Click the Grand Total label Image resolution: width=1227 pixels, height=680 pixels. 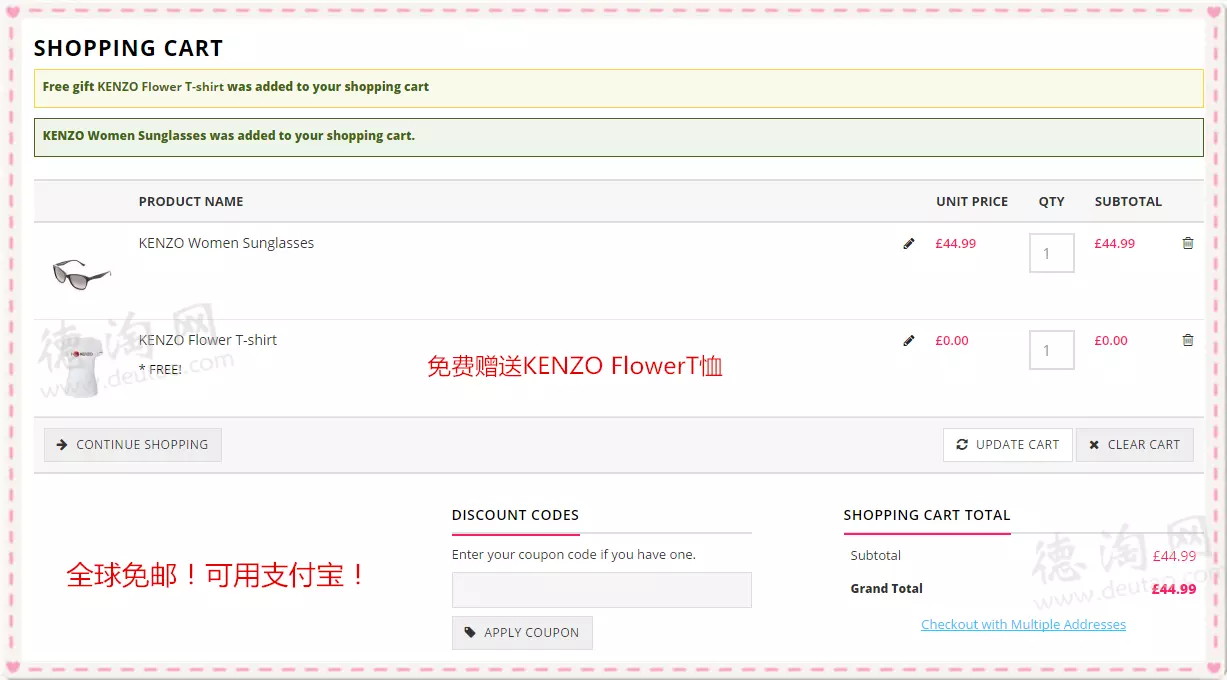[887, 589]
